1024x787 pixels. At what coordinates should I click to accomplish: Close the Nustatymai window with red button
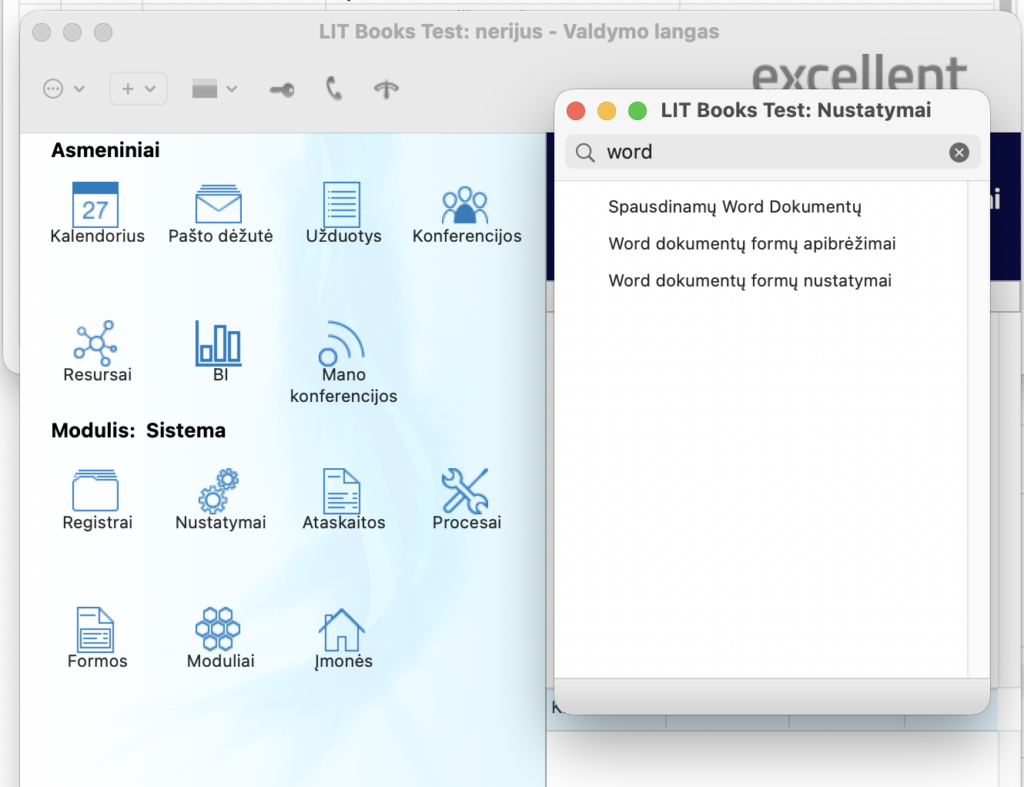tap(576, 111)
